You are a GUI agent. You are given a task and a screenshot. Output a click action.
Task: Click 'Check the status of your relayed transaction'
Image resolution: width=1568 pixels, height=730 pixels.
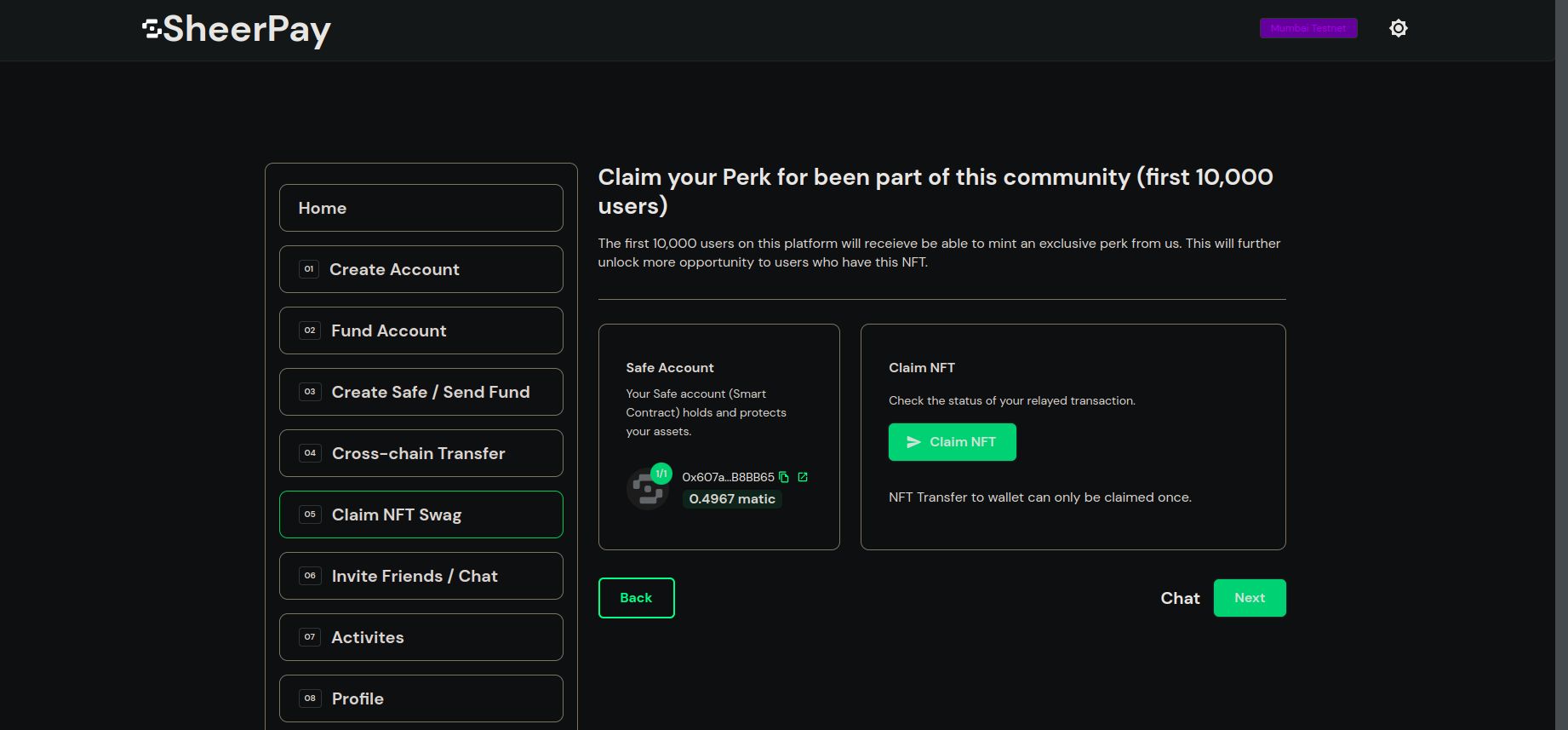pyautogui.click(x=1012, y=400)
